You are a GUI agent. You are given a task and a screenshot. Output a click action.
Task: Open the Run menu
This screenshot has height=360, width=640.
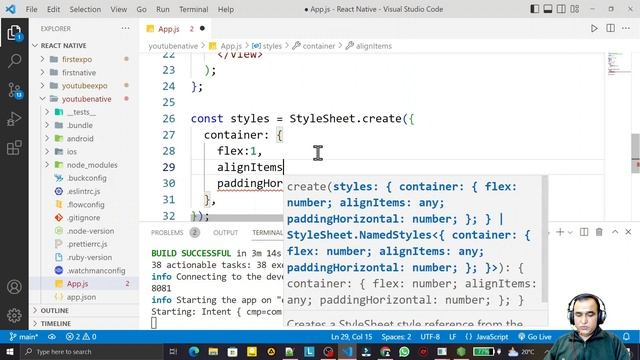coord(162,9)
